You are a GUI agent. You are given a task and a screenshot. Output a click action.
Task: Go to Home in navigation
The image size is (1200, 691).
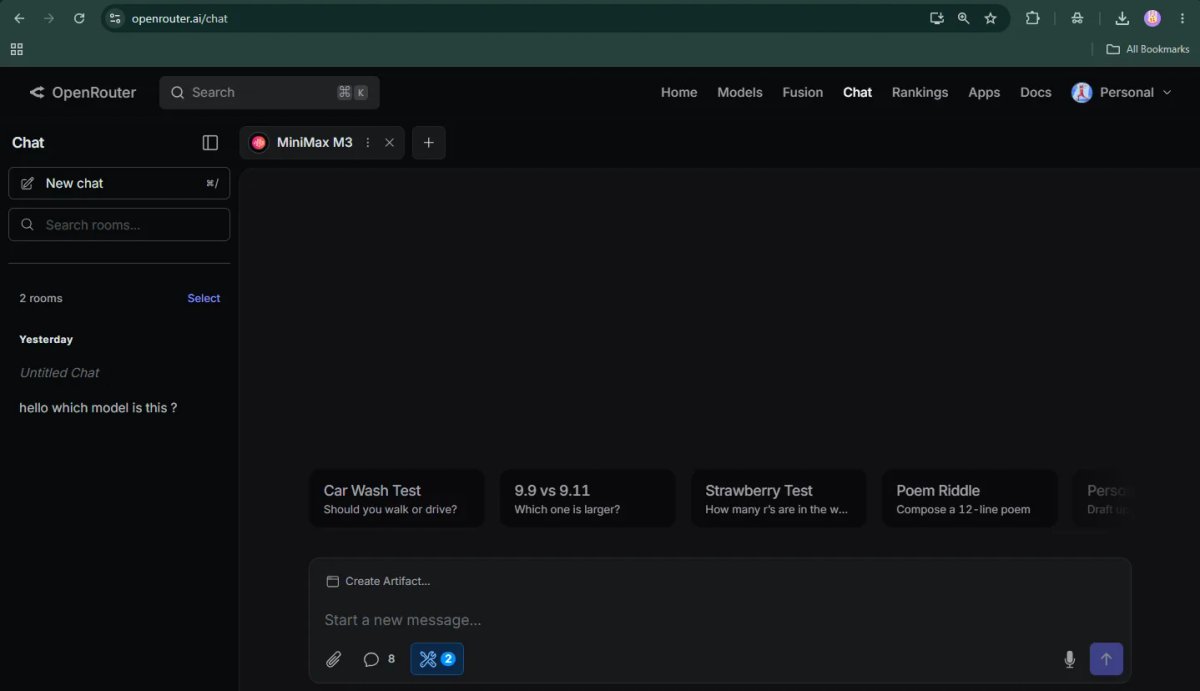pyautogui.click(x=679, y=92)
